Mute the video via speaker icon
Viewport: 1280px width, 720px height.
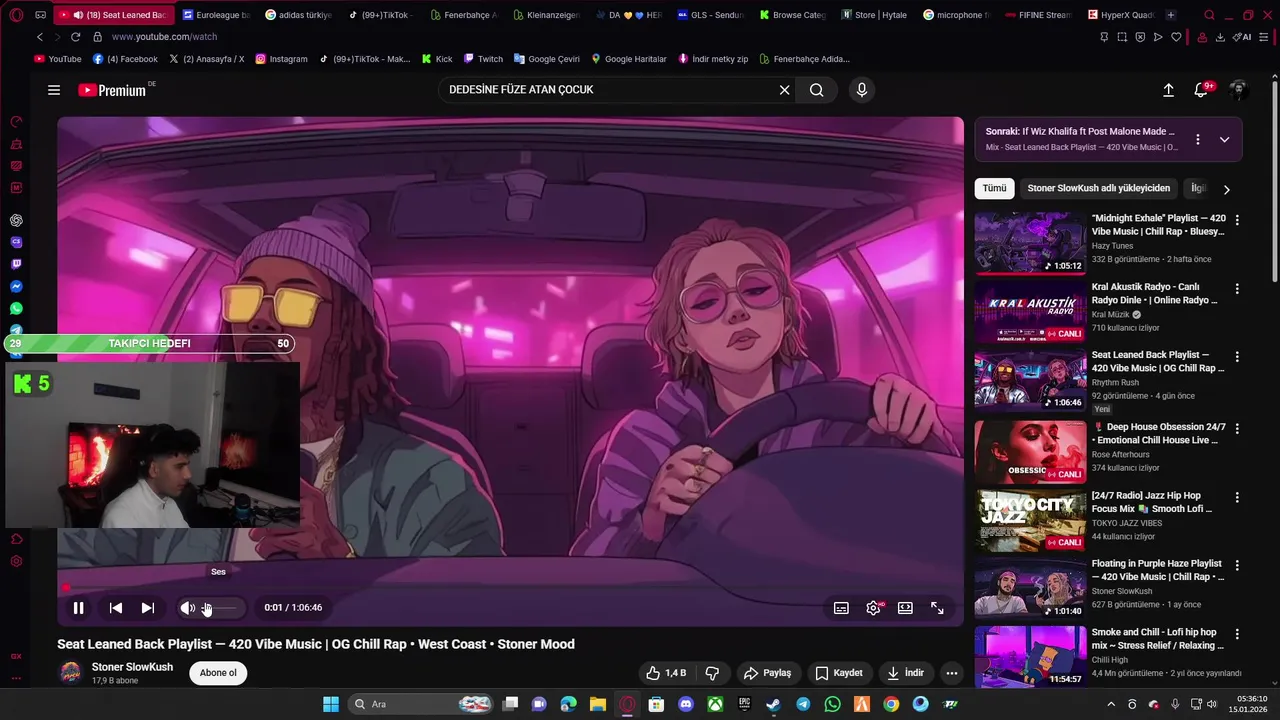[187, 608]
